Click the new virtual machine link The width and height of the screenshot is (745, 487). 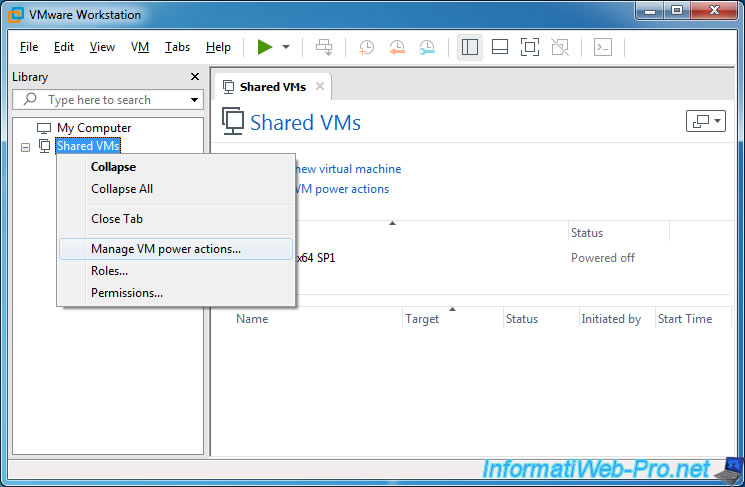pyautogui.click(x=348, y=169)
